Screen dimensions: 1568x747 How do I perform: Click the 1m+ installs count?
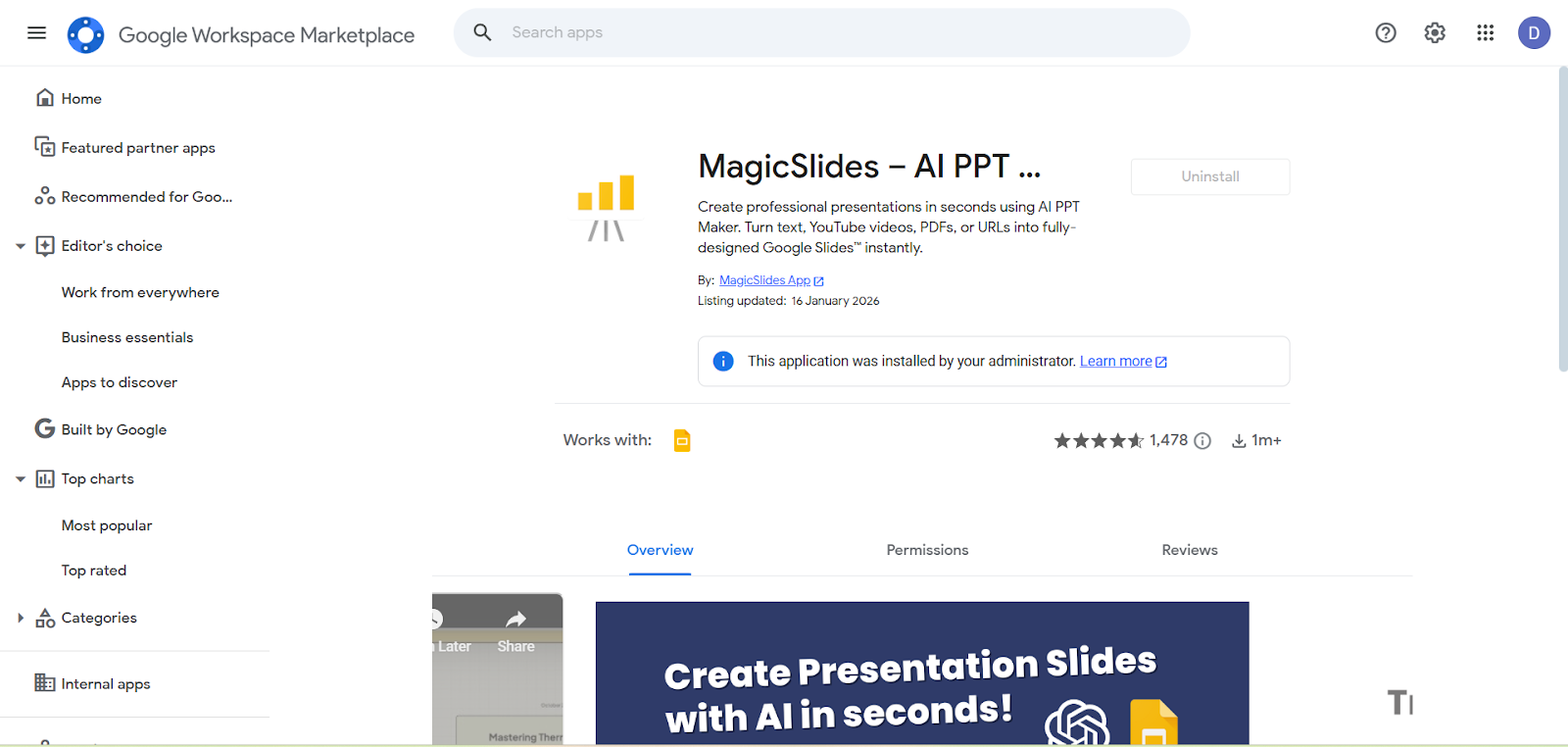pyautogui.click(x=1266, y=441)
